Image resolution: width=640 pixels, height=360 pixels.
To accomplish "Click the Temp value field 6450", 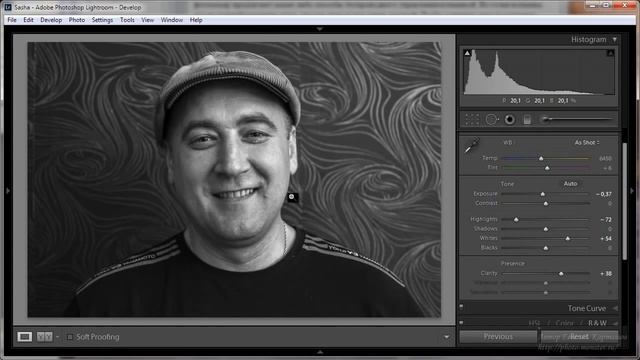I will (x=605, y=158).
